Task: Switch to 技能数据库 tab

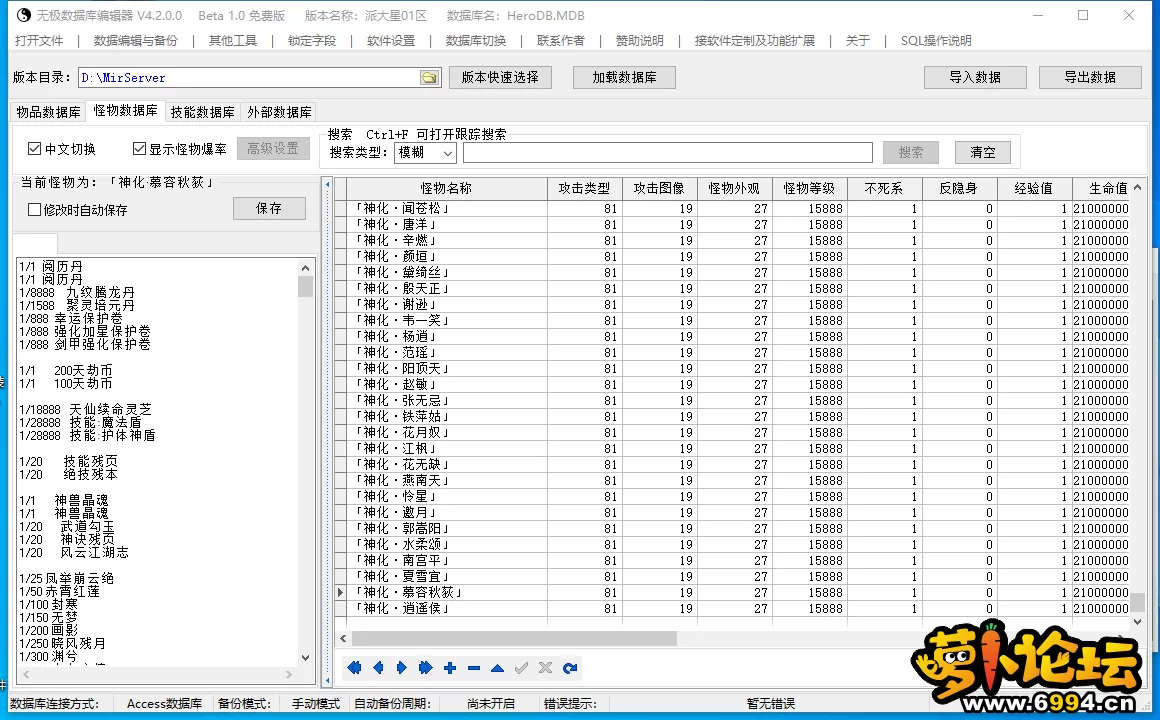Action: coord(202,112)
